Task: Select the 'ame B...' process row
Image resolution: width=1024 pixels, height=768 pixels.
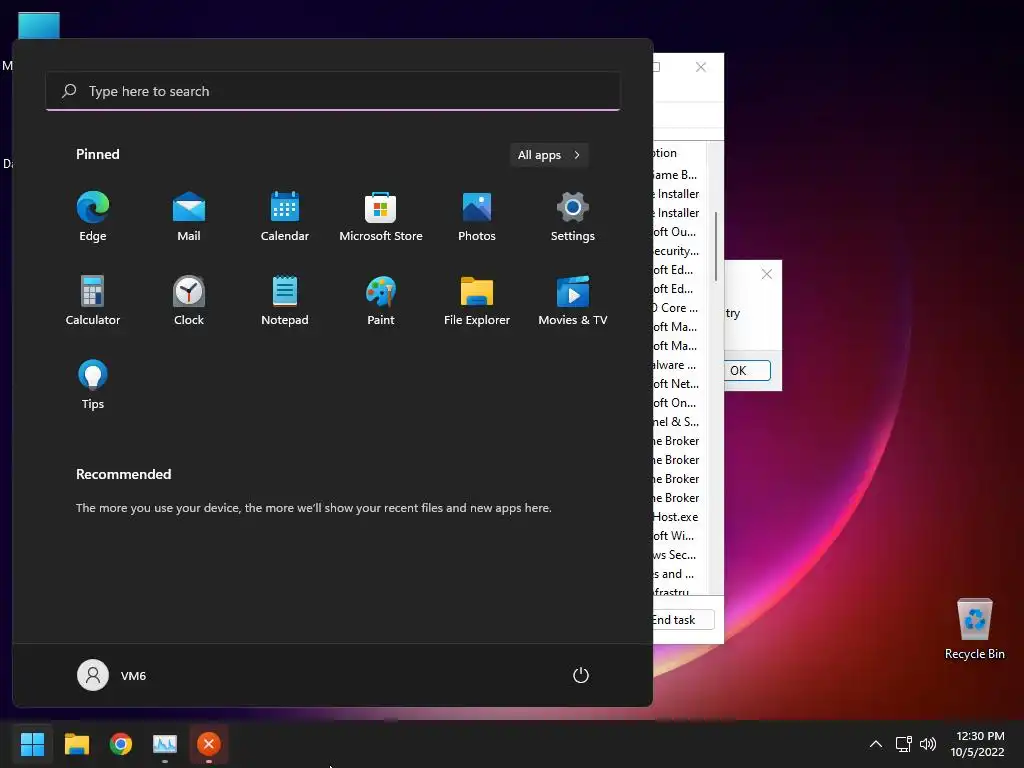Action: [679, 174]
